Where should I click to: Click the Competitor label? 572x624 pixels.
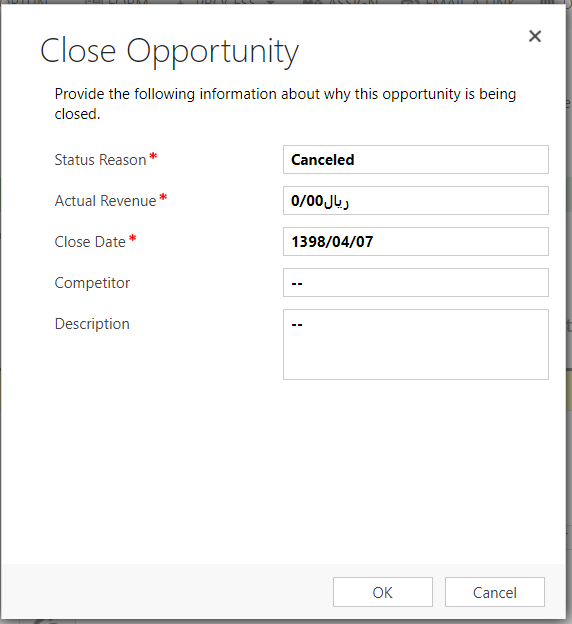tap(92, 283)
